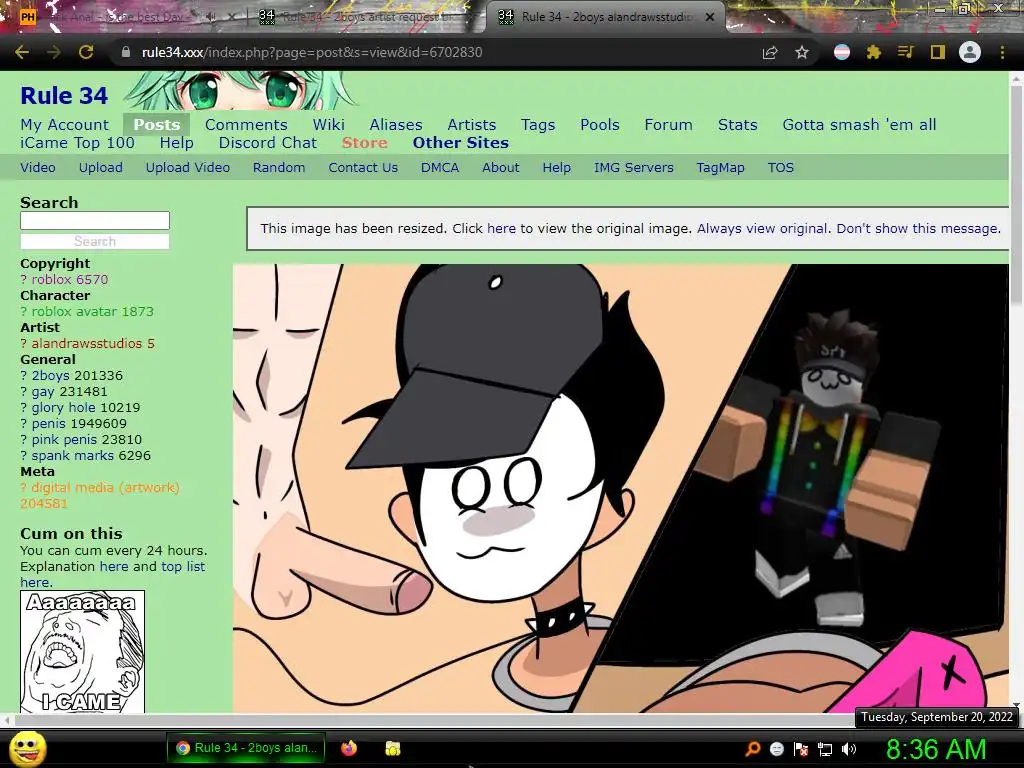1024x768 pixels.
Task: Visit the Forum page
Action: pyautogui.click(x=668, y=125)
